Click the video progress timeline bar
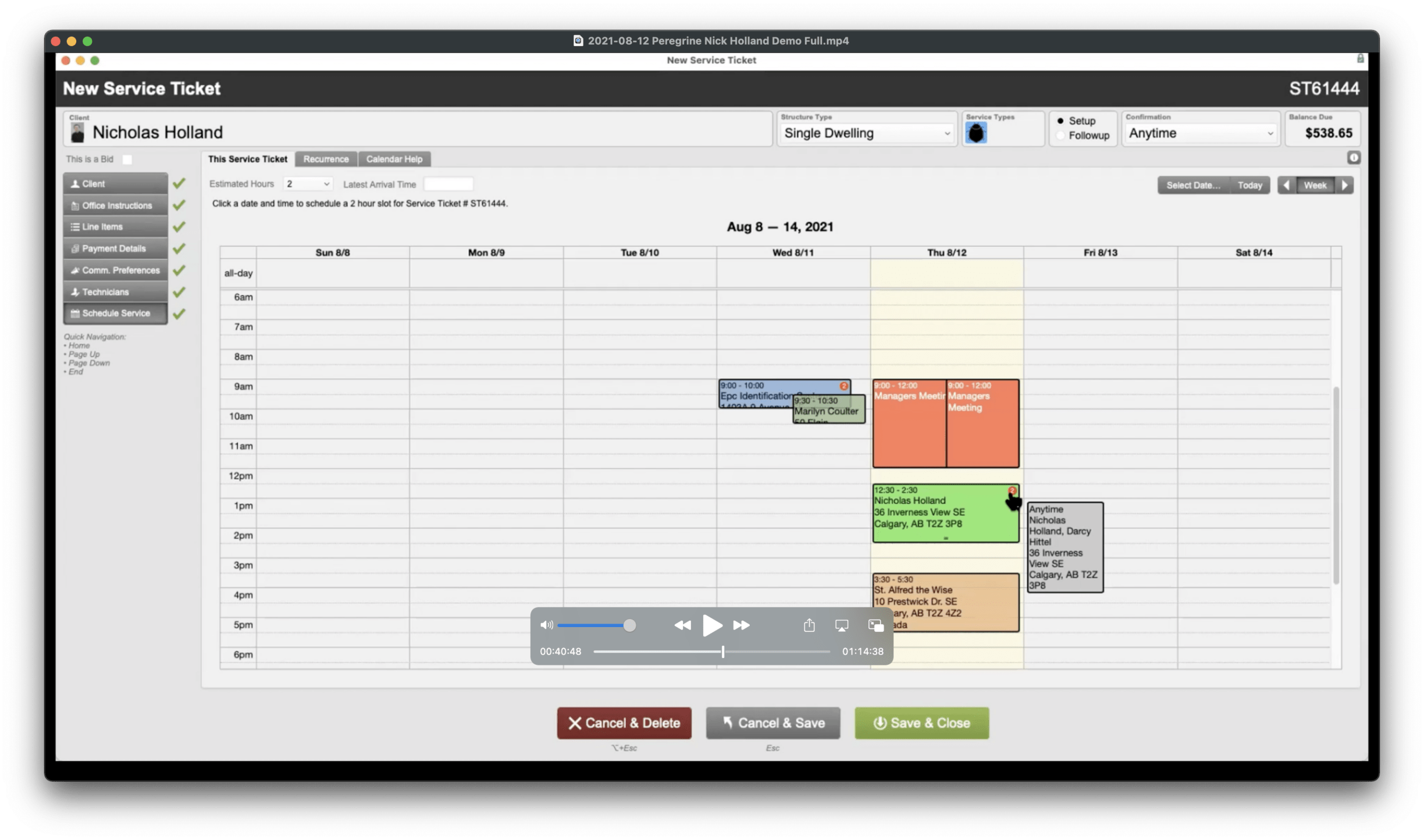 pos(711,652)
